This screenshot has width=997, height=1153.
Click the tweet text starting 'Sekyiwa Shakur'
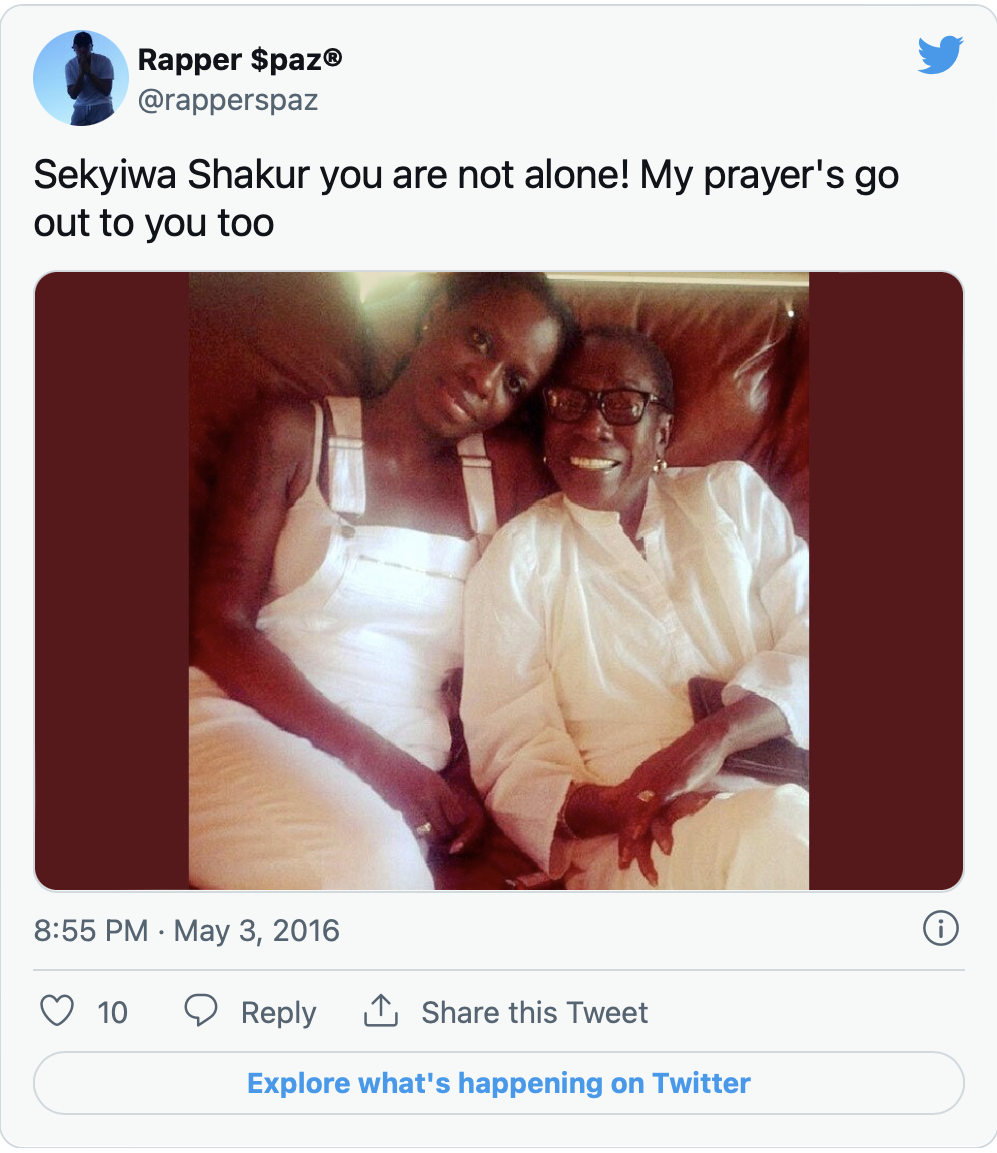tap(466, 175)
